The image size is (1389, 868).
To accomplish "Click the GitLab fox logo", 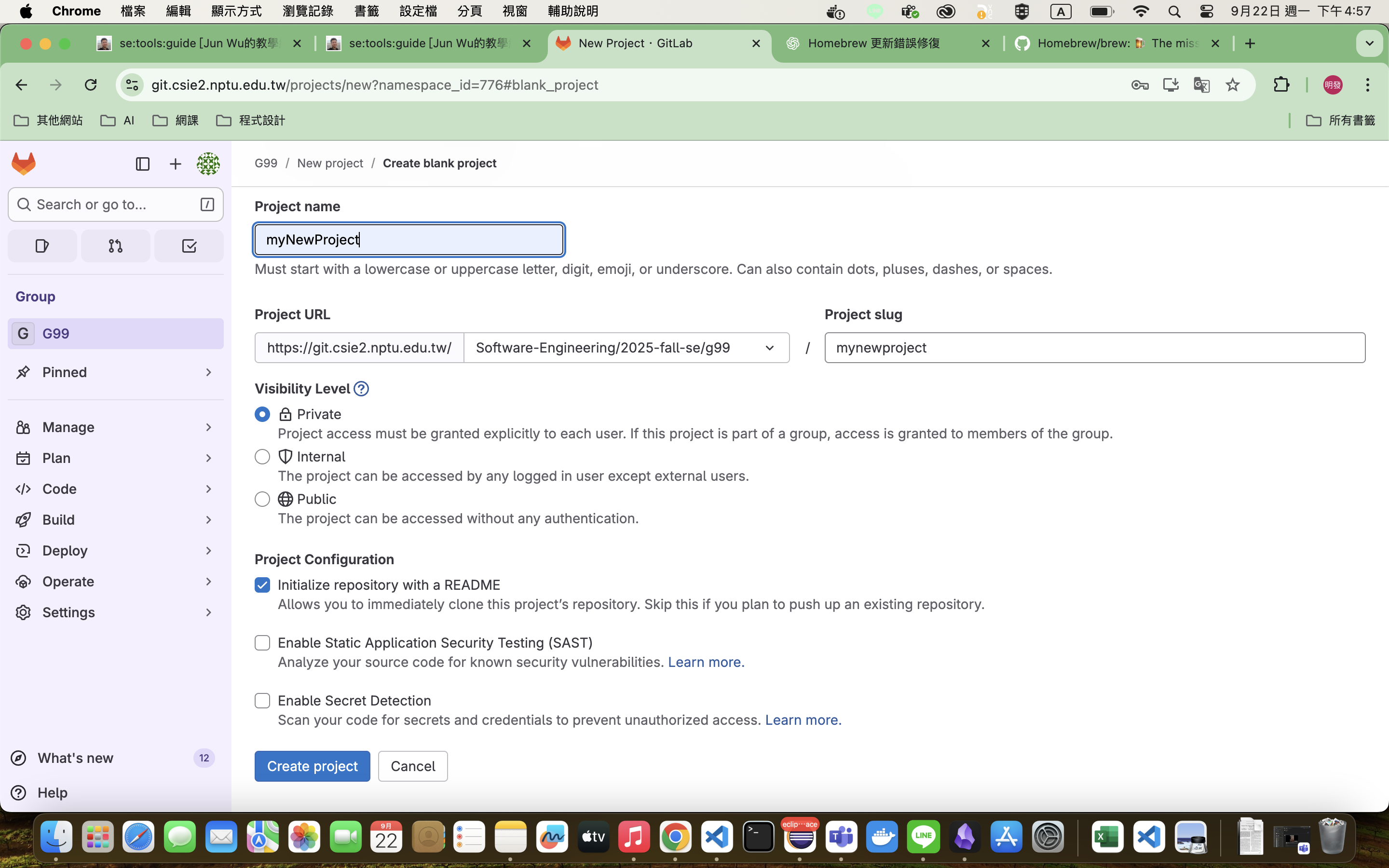I will tap(24, 164).
